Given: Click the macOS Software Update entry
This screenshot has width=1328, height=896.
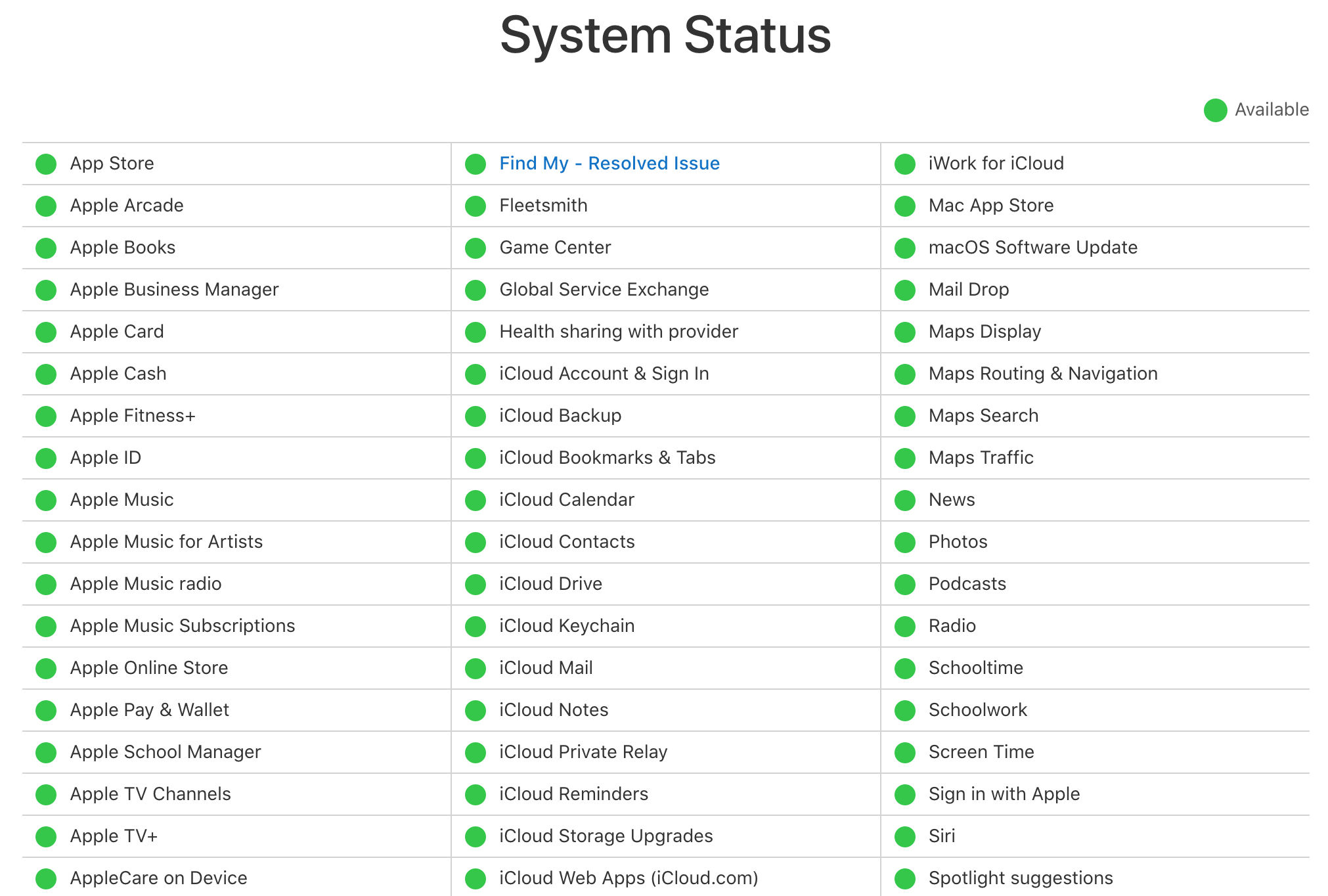Looking at the screenshot, I should (1032, 248).
